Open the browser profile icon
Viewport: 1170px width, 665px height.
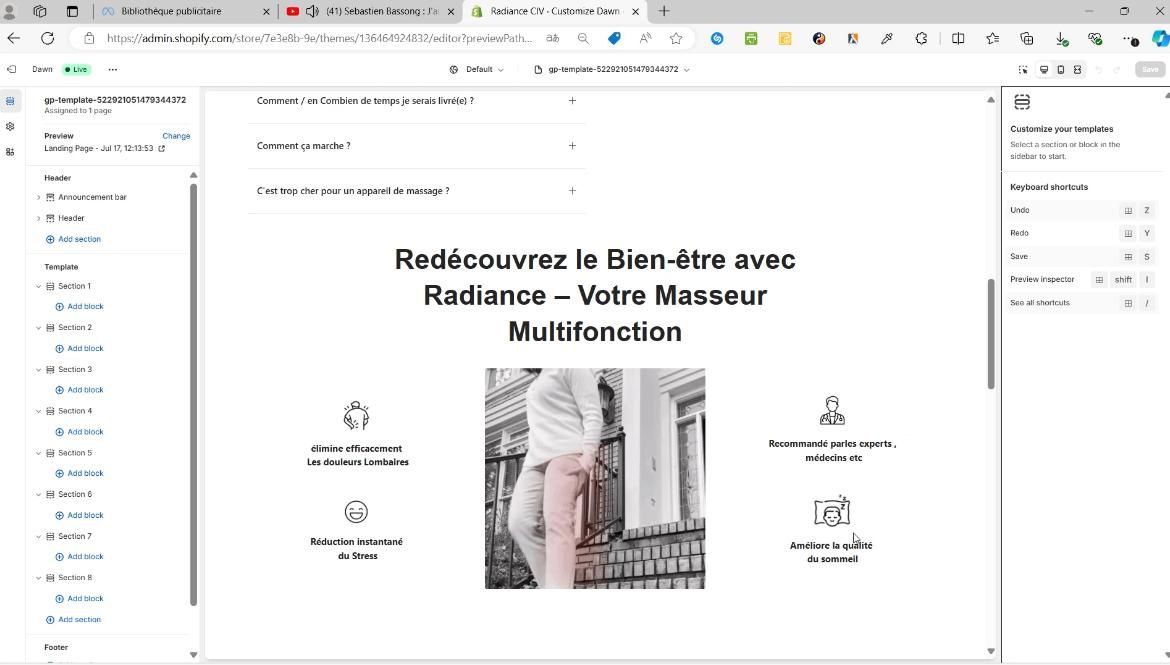[10, 11]
